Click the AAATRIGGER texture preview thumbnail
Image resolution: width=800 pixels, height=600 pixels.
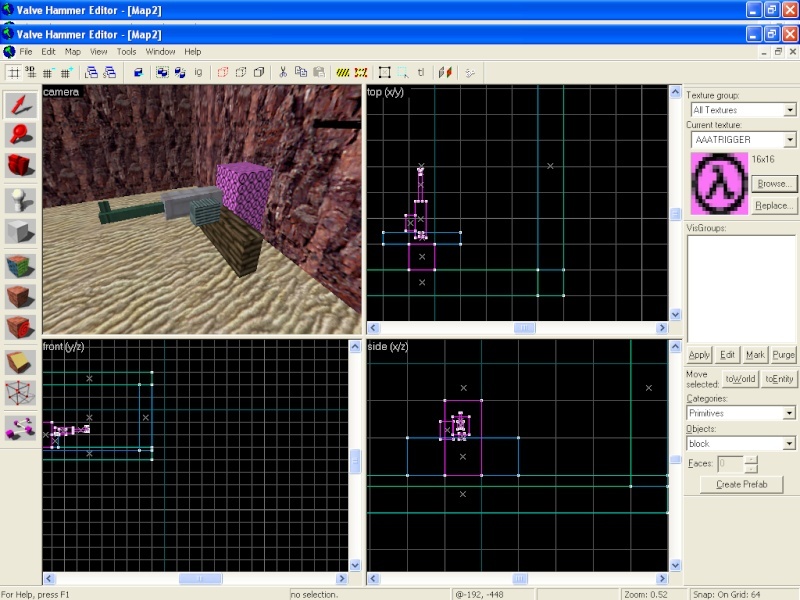pos(719,184)
